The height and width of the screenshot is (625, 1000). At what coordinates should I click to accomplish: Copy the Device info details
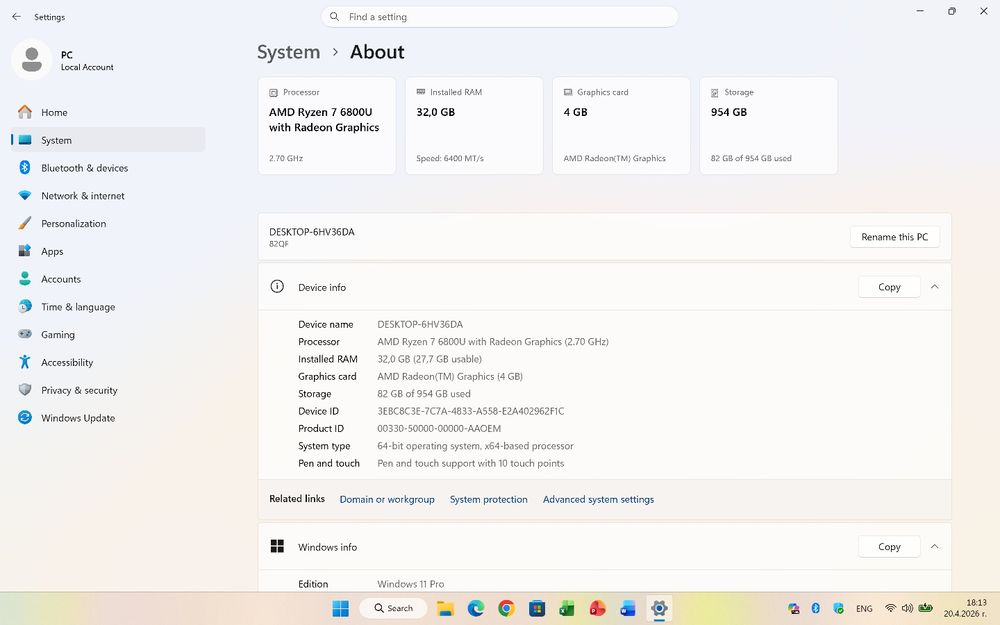889,287
